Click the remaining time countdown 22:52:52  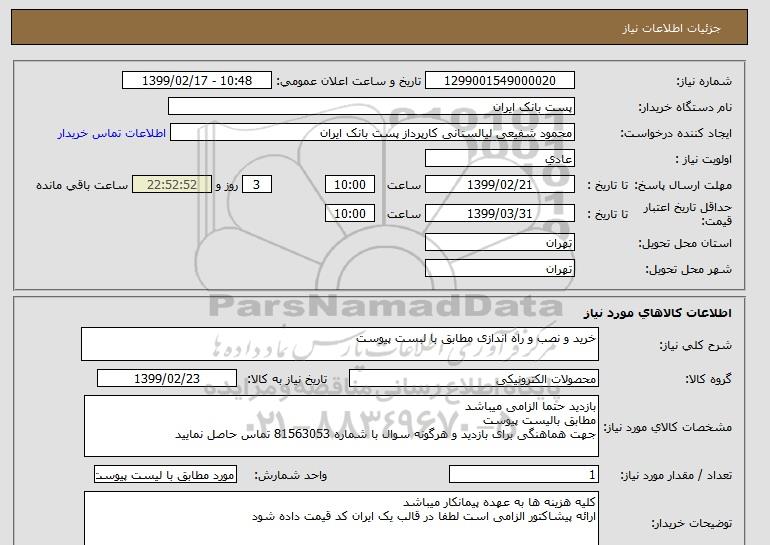tap(172, 185)
